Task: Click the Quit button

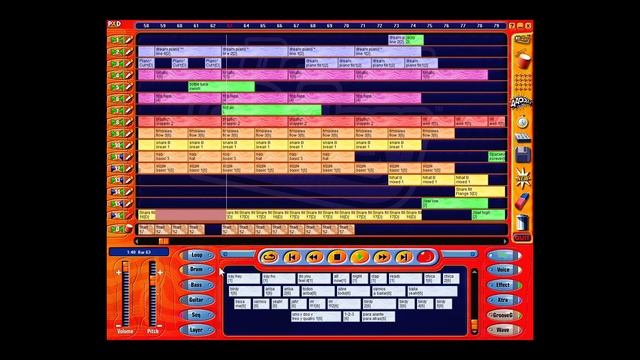Action: tap(522, 238)
